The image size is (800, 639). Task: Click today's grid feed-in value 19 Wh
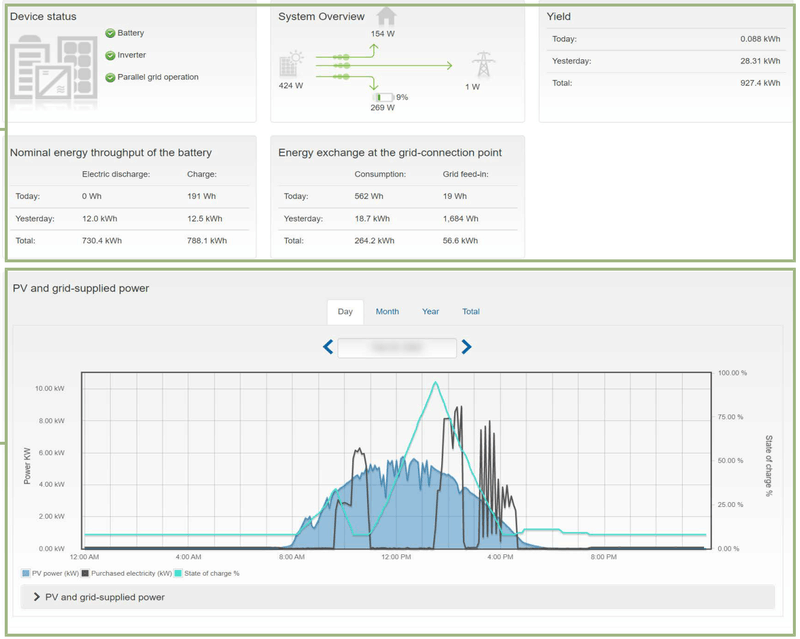coord(455,196)
